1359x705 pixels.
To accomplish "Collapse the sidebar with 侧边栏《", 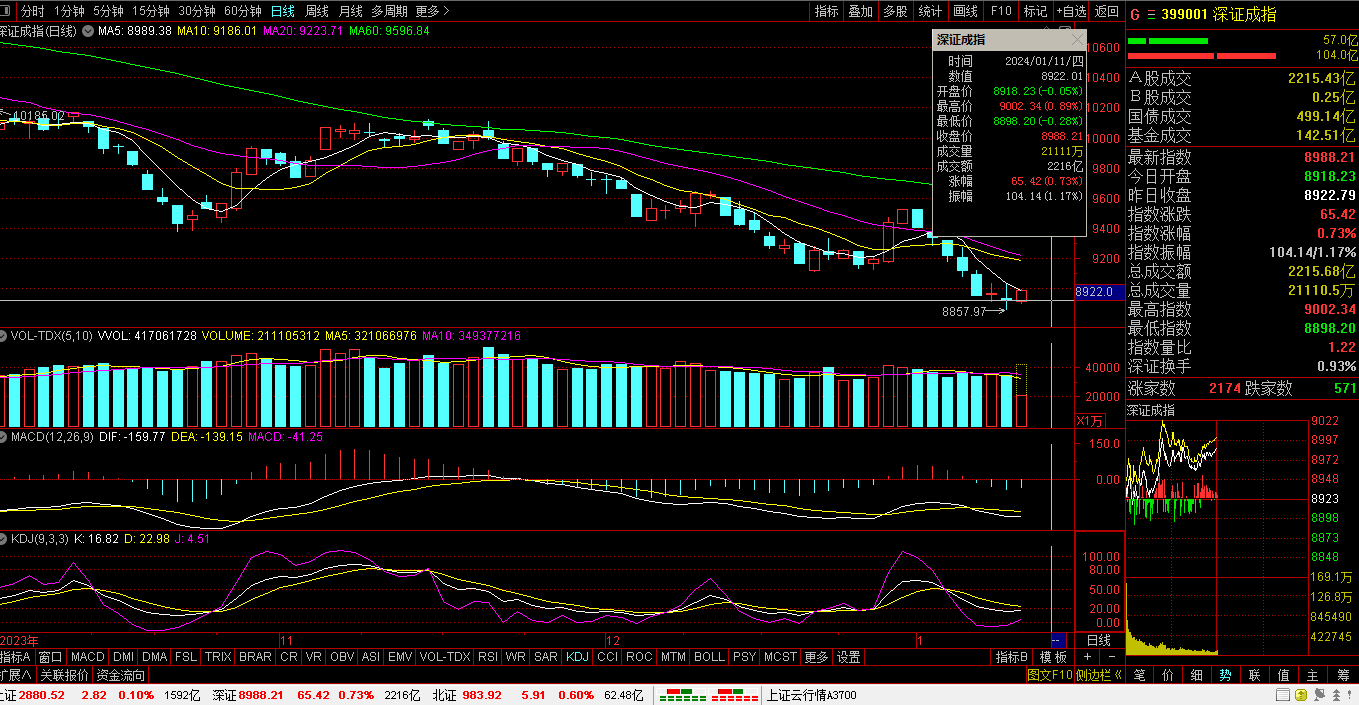I will [x=1100, y=675].
